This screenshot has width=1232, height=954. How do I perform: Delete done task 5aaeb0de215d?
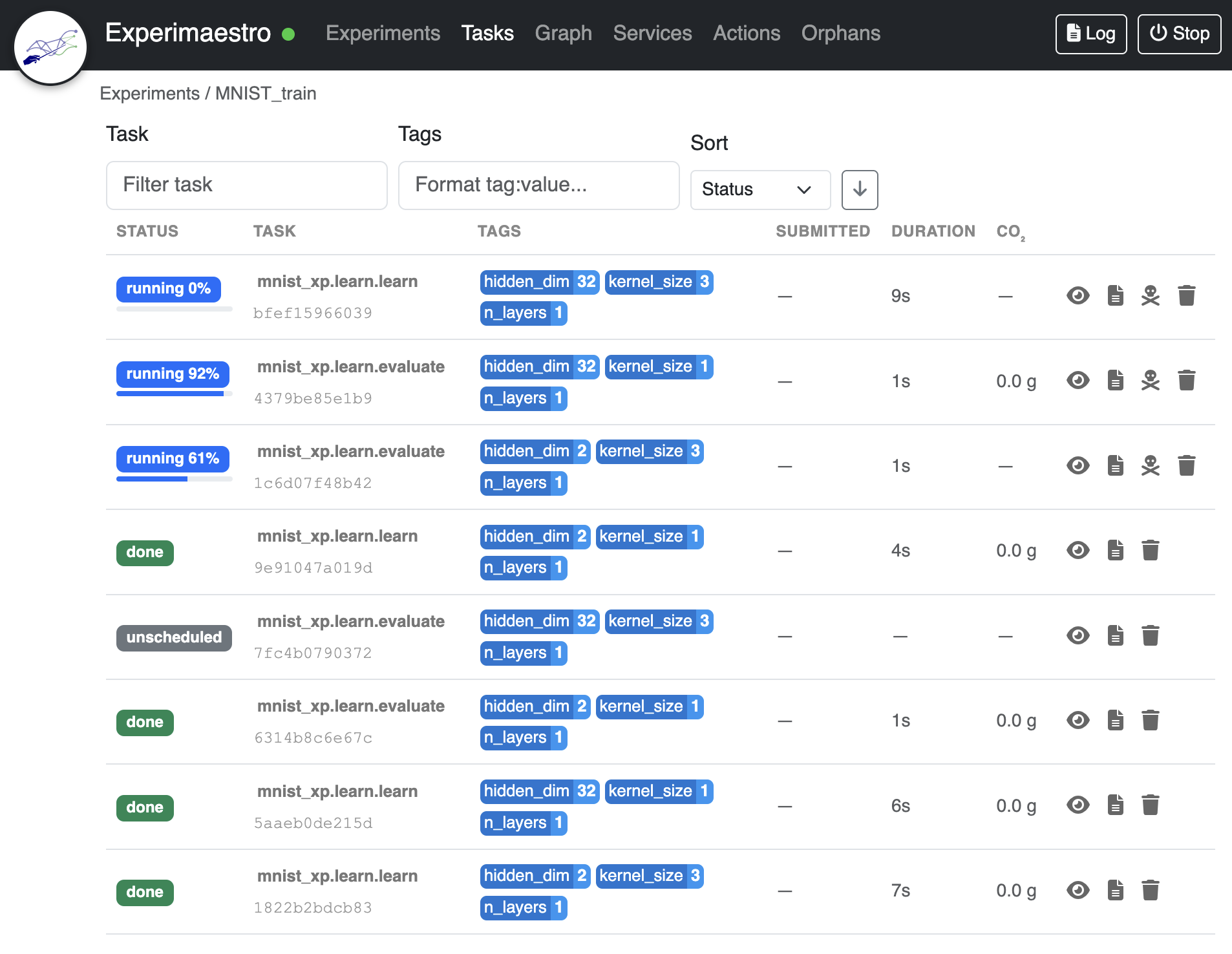point(1150,806)
